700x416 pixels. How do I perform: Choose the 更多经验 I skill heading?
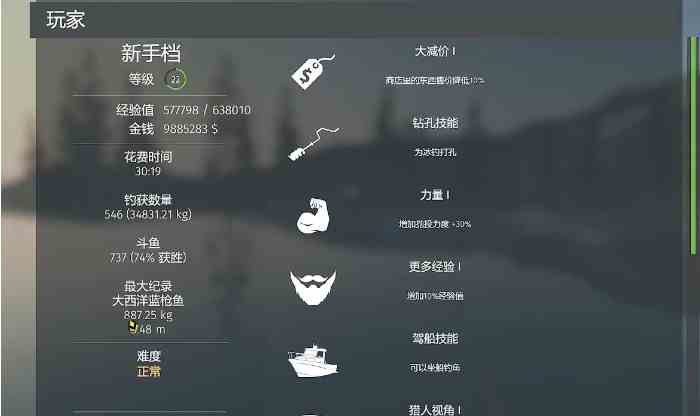[435, 266]
